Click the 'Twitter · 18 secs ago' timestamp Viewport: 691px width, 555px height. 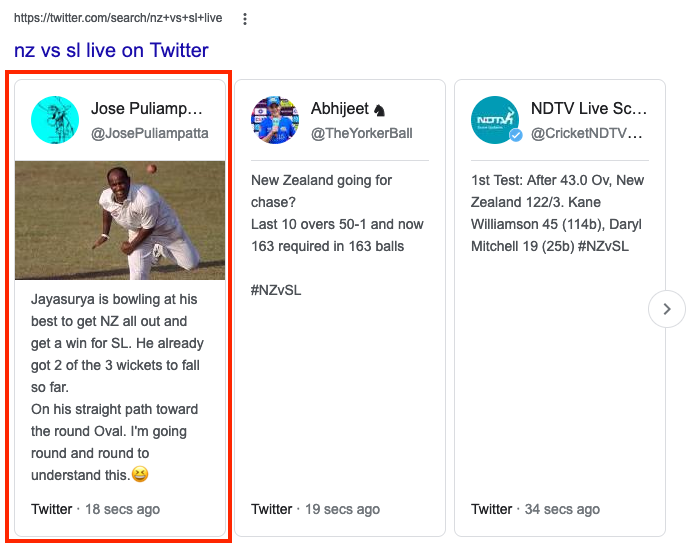coord(95,509)
